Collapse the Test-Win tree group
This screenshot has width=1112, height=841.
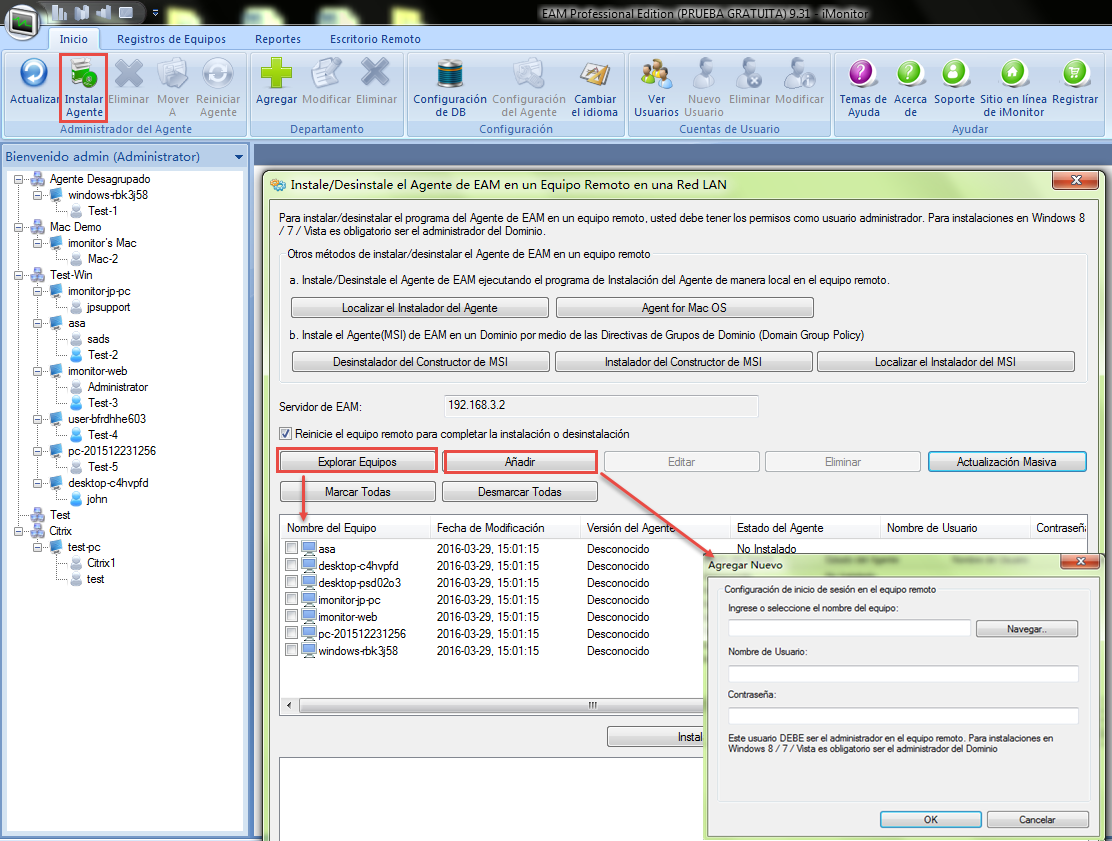(x=20, y=275)
